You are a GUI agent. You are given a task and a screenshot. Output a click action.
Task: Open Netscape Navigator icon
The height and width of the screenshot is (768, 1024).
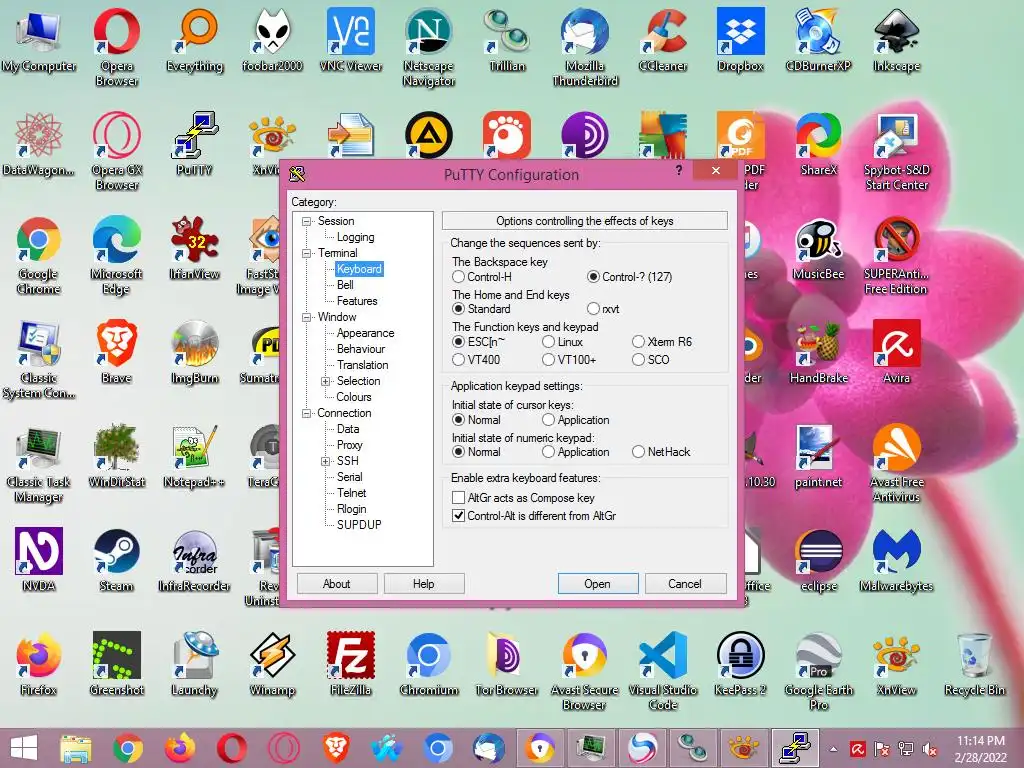tap(429, 47)
